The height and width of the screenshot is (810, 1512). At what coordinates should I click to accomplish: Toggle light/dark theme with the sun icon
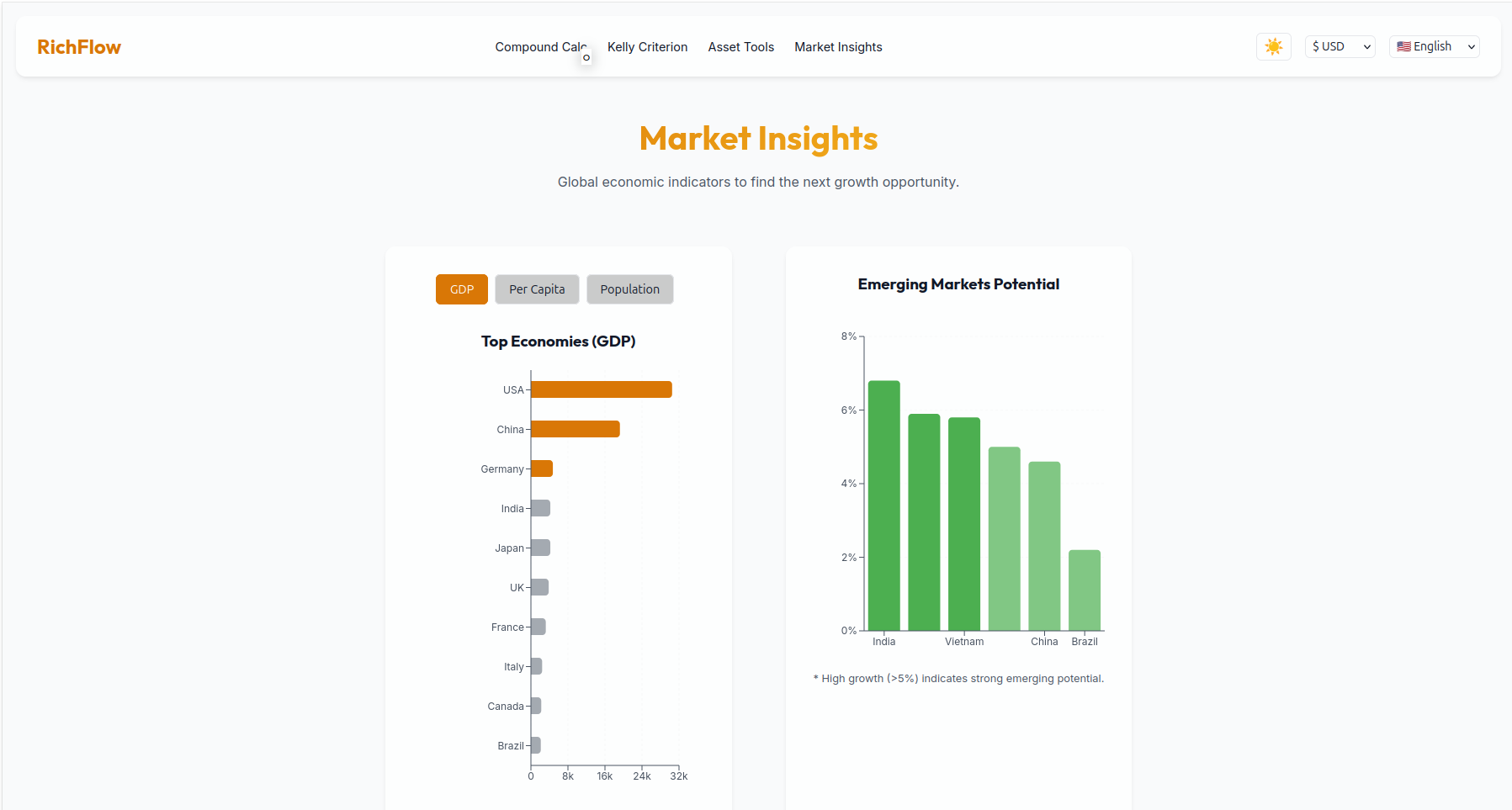(x=1273, y=46)
